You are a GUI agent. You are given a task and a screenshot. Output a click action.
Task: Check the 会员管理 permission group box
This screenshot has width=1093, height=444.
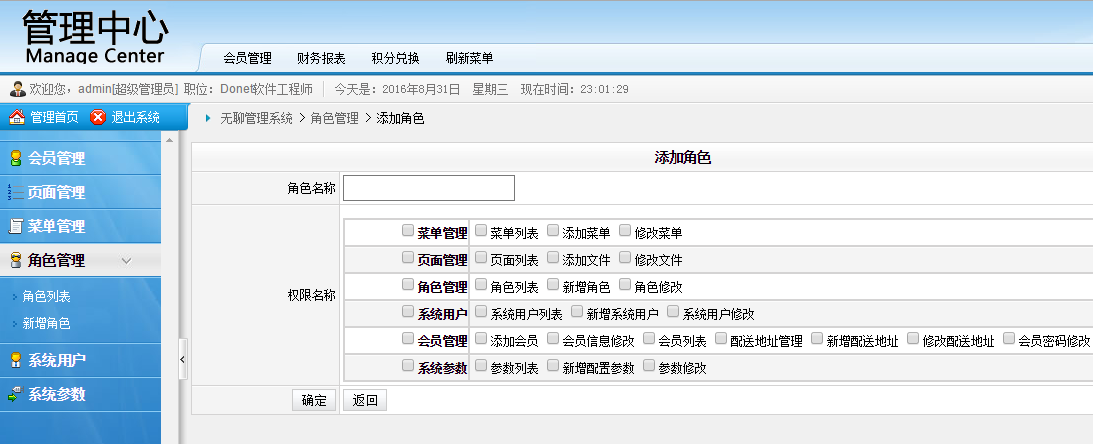click(x=408, y=338)
